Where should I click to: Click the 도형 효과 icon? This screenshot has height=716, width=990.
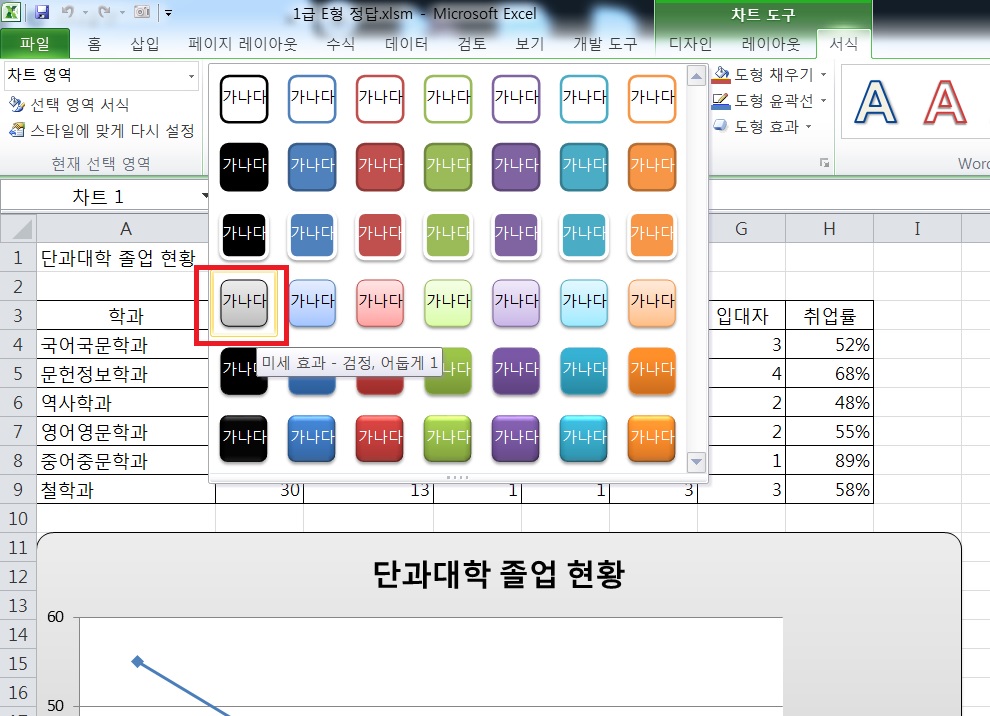pyautogui.click(x=722, y=126)
